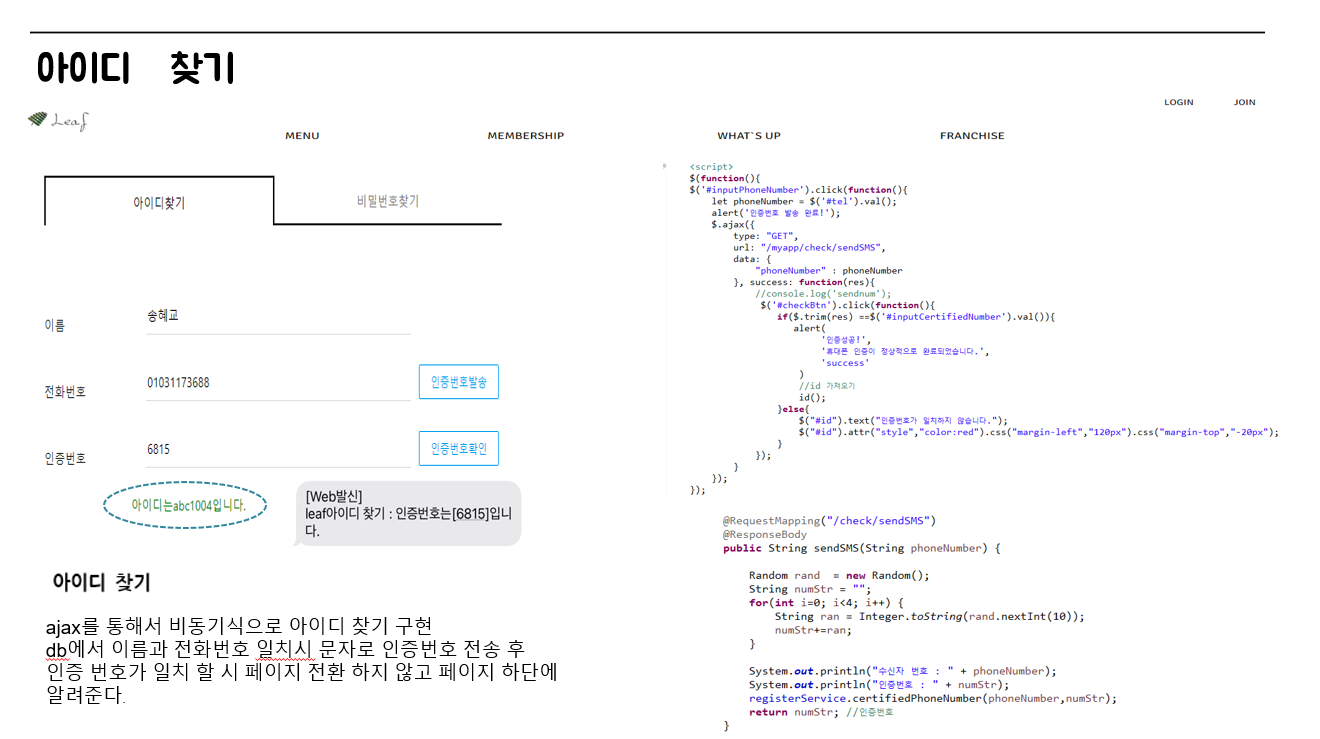Select the 아이디찾기 tab
This screenshot has width=1320, height=739.
tap(159, 202)
